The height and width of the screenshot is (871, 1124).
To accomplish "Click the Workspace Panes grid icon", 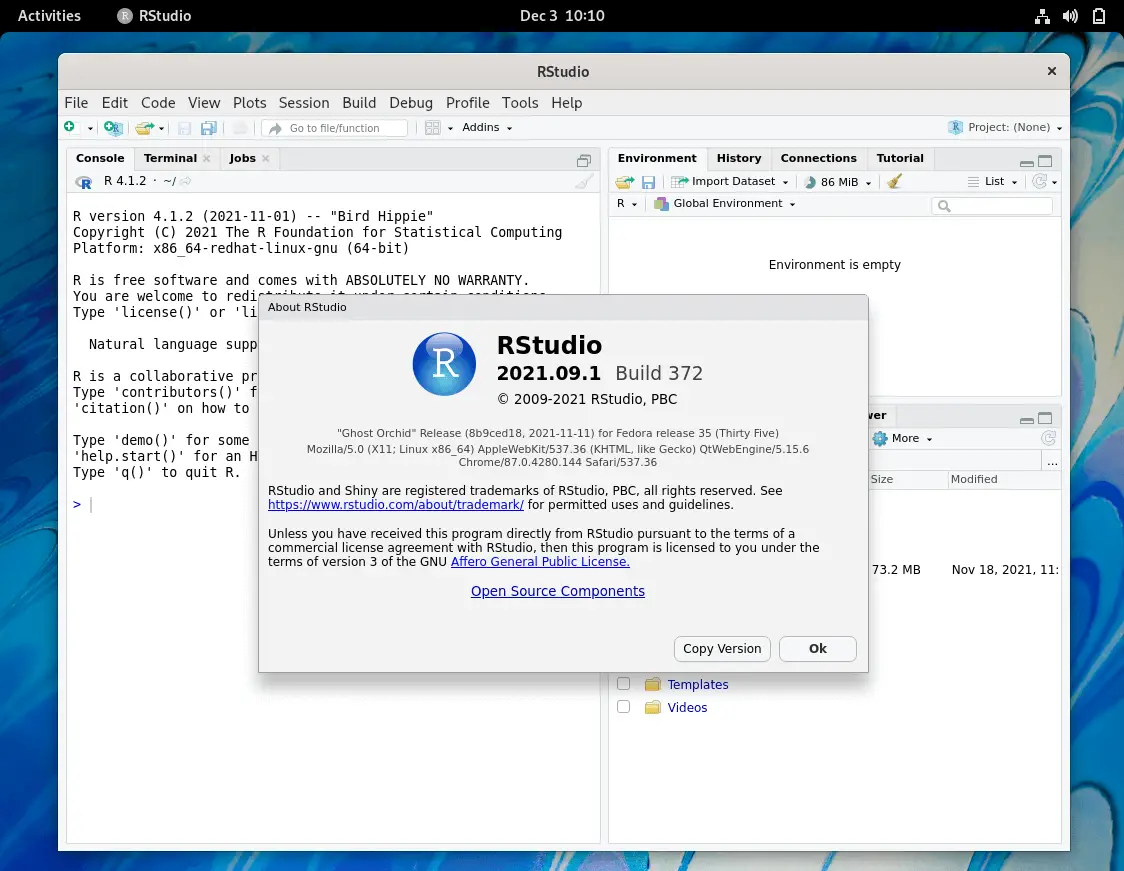I will (432, 128).
